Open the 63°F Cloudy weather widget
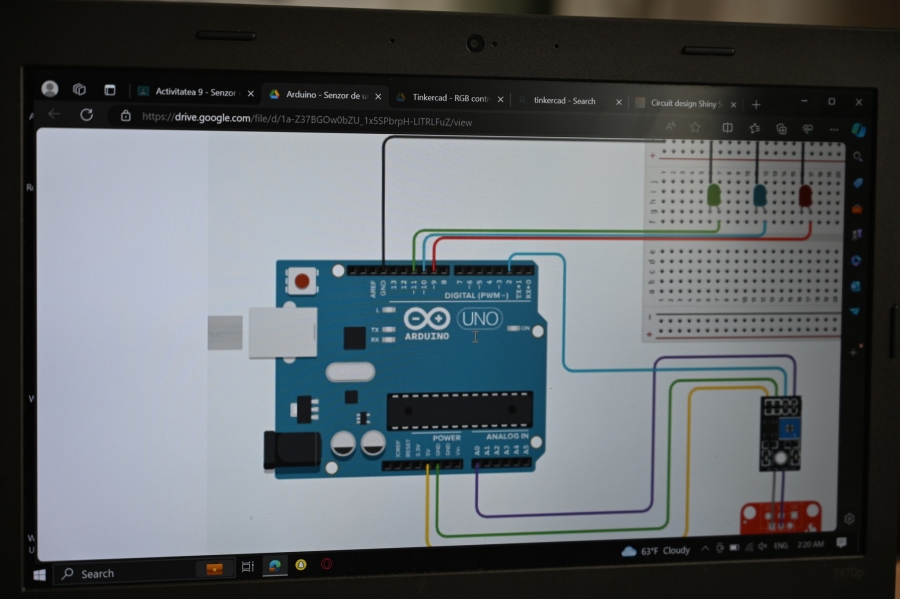This screenshot has width=900, height=599. (656, 551)
